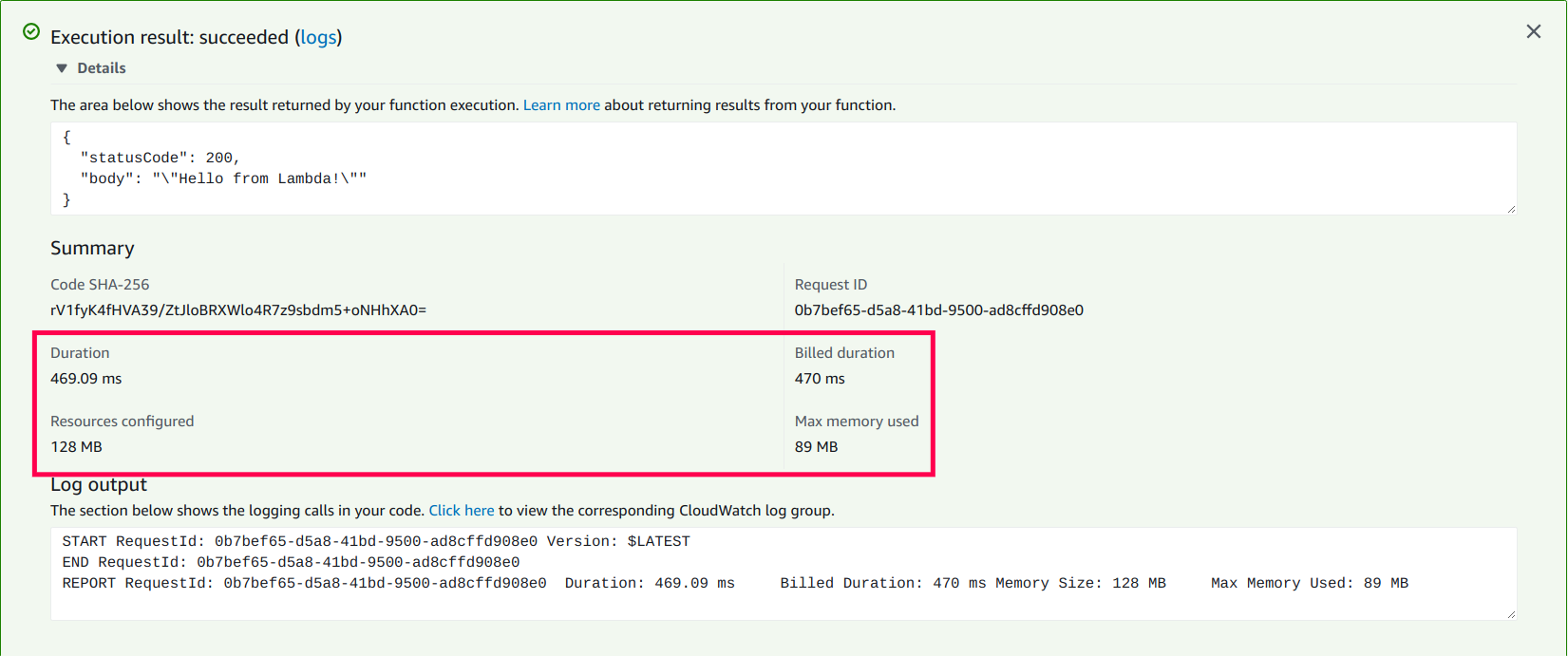Click the Billed duration value 470 ms
The height and width of the screenshot is (656, 1568).
point(820,379)
